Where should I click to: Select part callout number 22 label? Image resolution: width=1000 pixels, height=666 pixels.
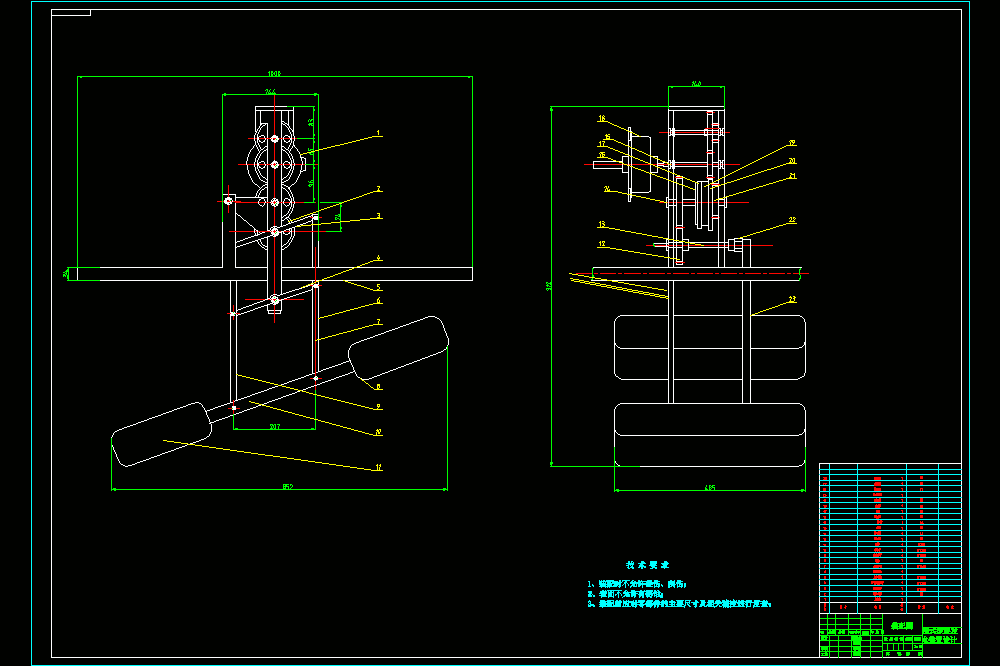click(x=792, y=220)
